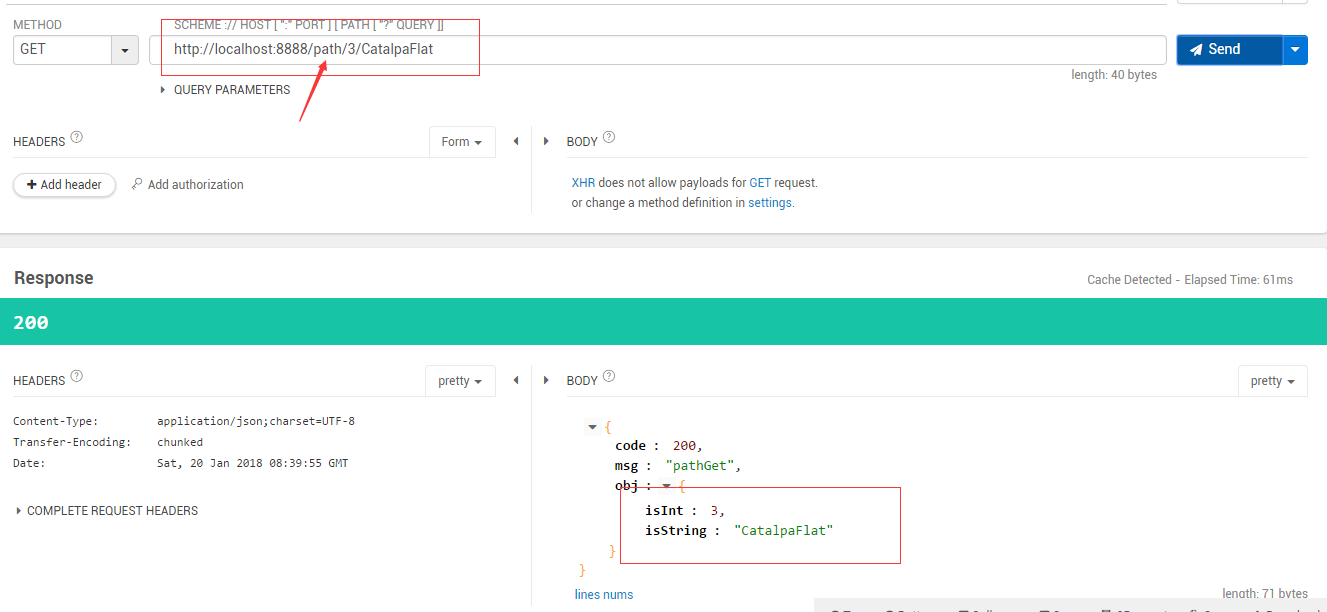Viewport: 1327px width, 612px height.
Task: Open the headers Form mode dropdown
Action: pyautogui.click(x=462, y=142)
